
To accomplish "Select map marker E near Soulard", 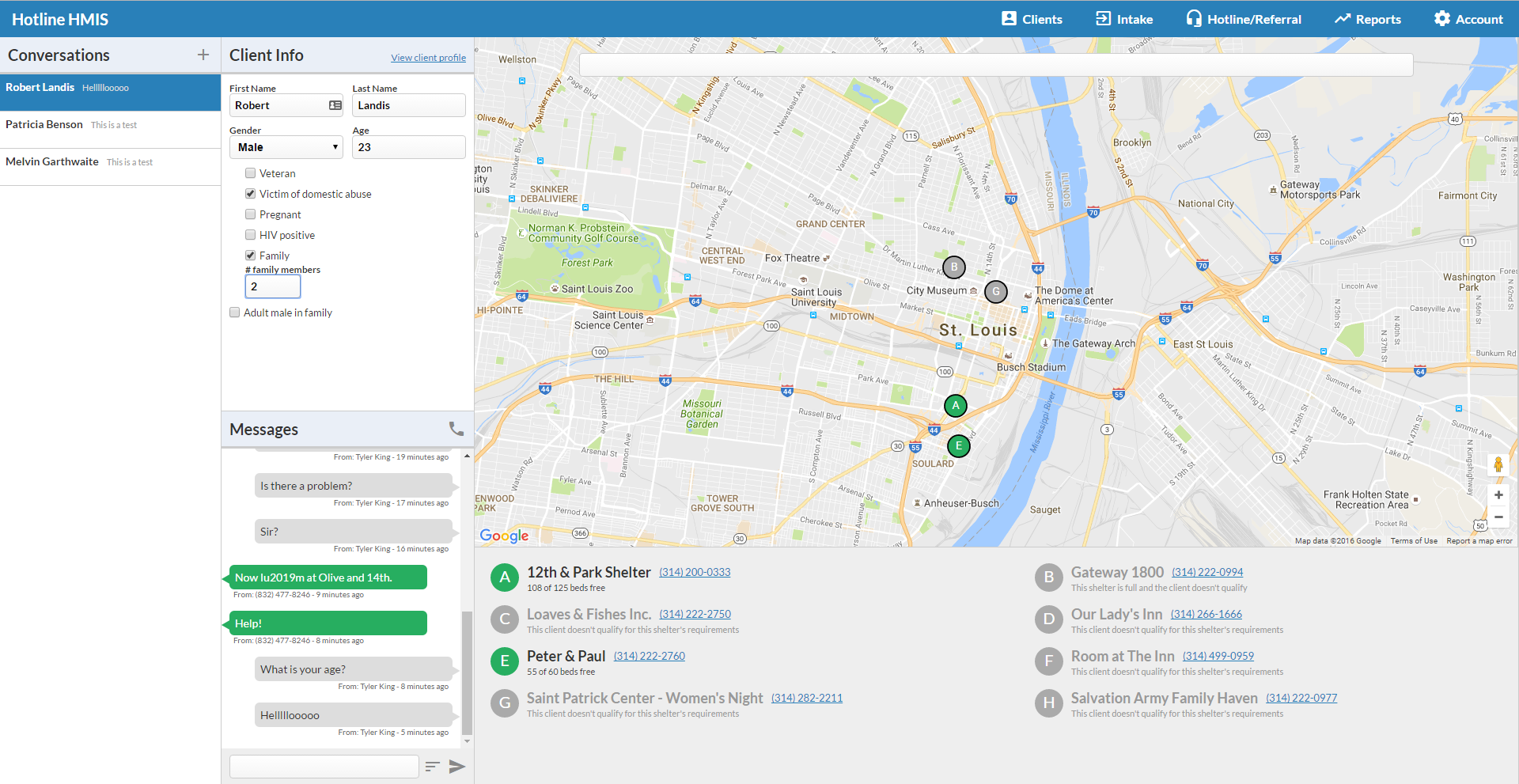I will click(959, 446).
